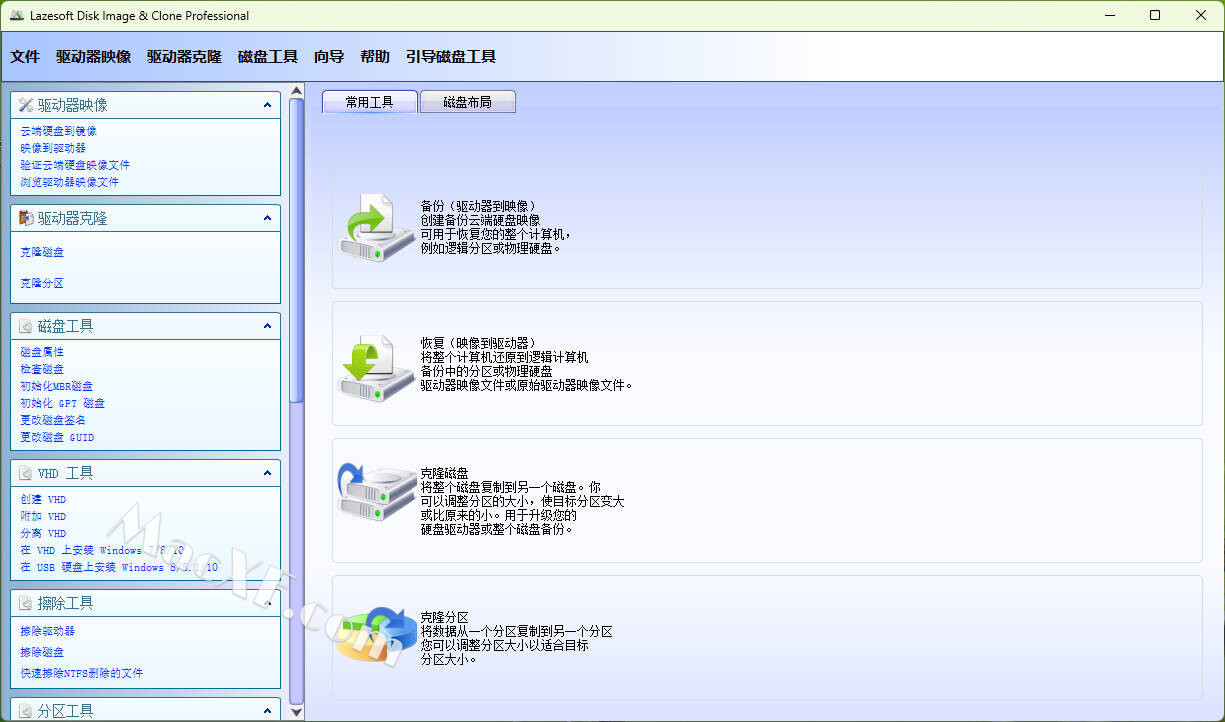This screenshot has height=722, width=1225.
Task: Click the restore (映像到驱动器) download drive icon
Action: 376,368
